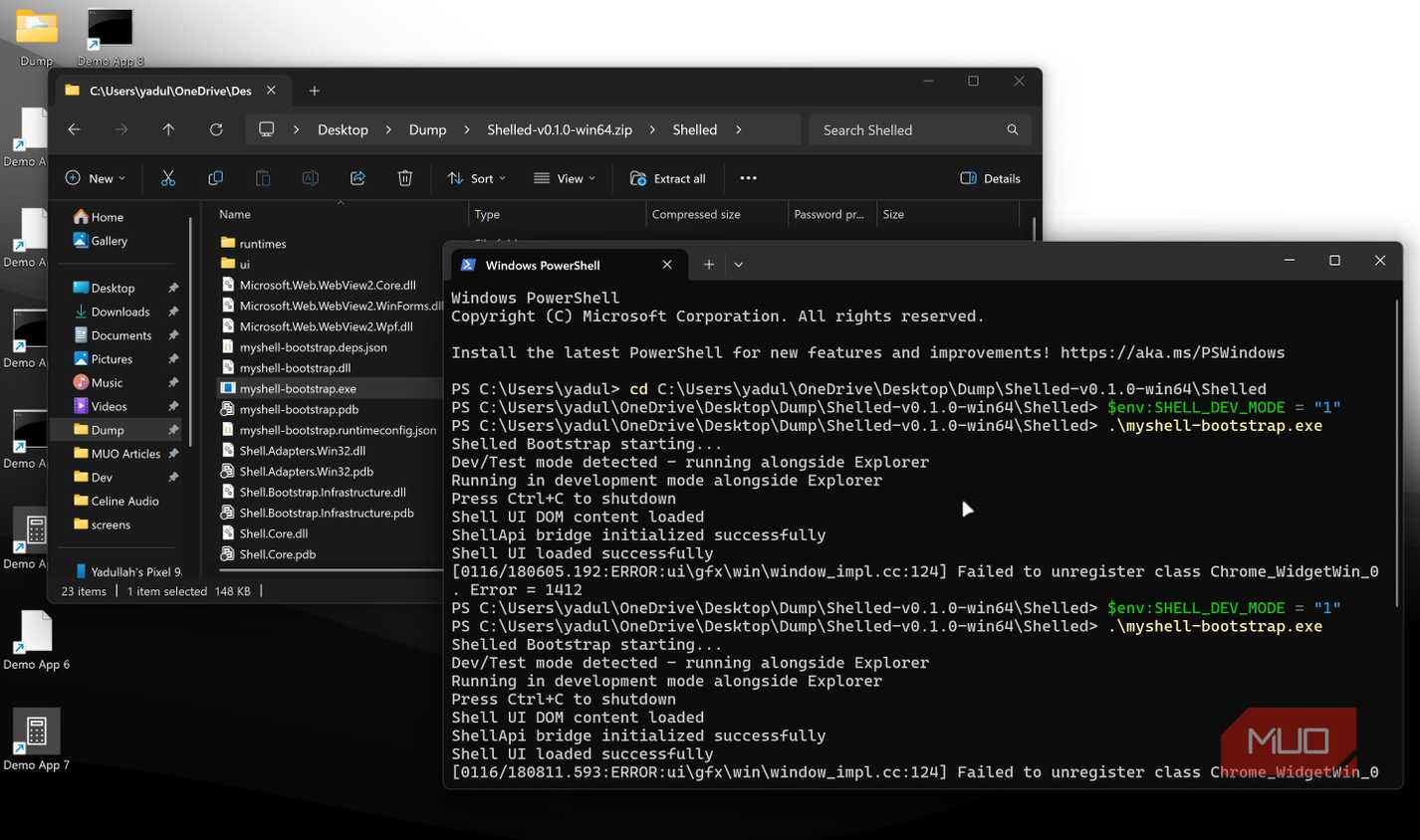Open the terminal profile dropdown arrow
Viewport: 1420px width, 840px height.
coord(738,265)
